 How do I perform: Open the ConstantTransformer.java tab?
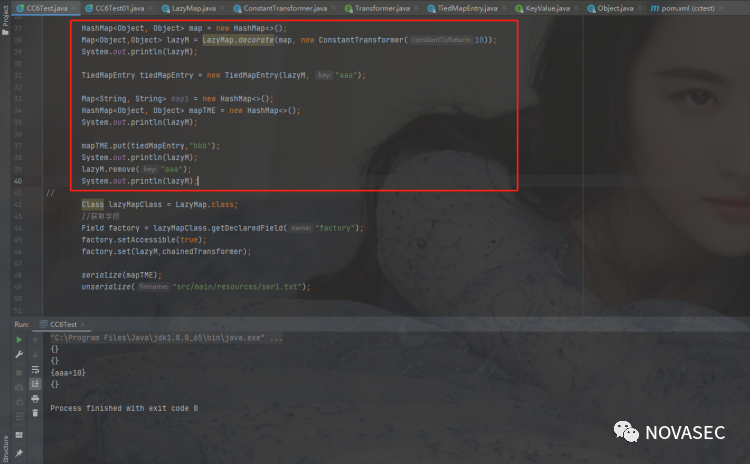pos(285,8)
